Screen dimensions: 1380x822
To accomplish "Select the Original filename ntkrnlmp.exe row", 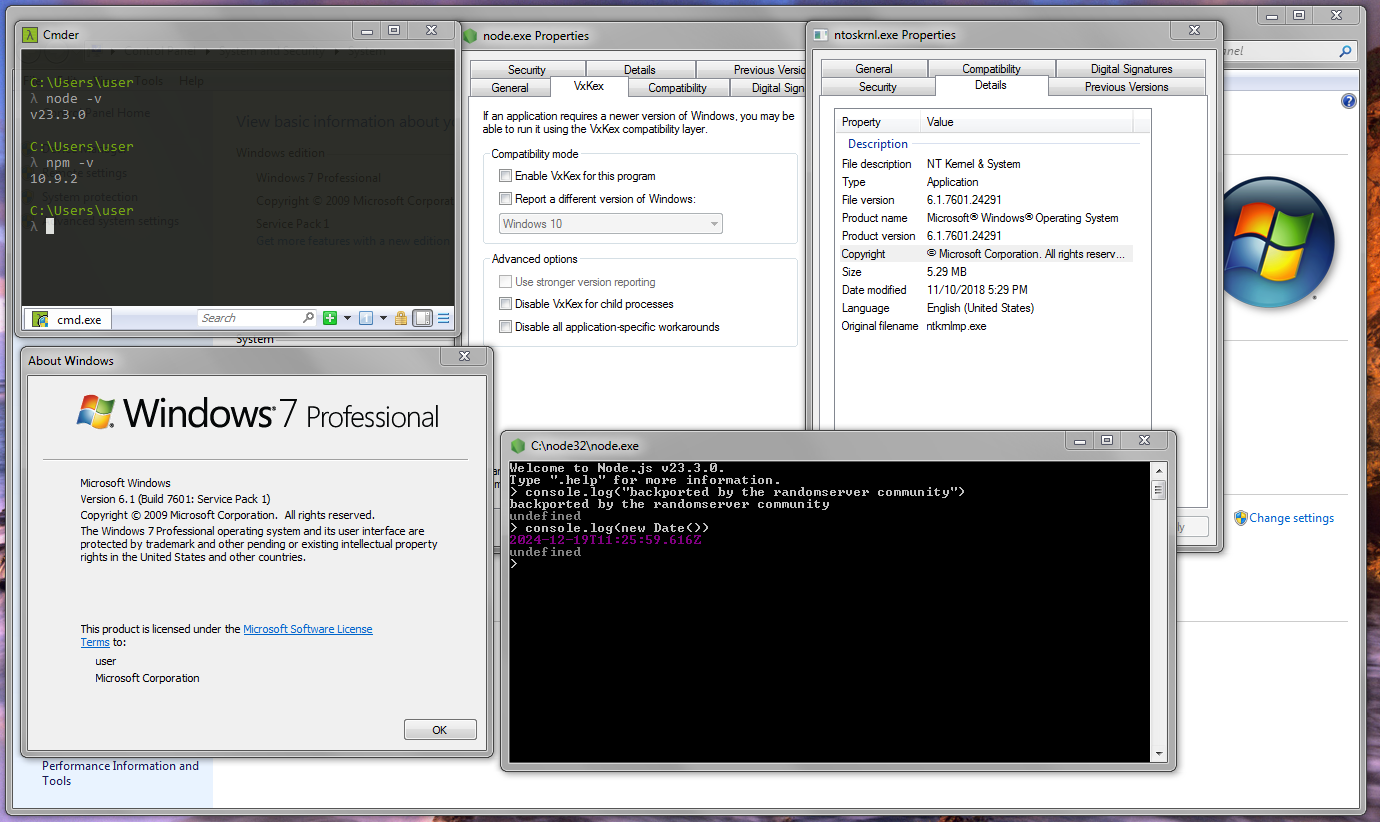I will pyautogui.click(x=985, y=326).
